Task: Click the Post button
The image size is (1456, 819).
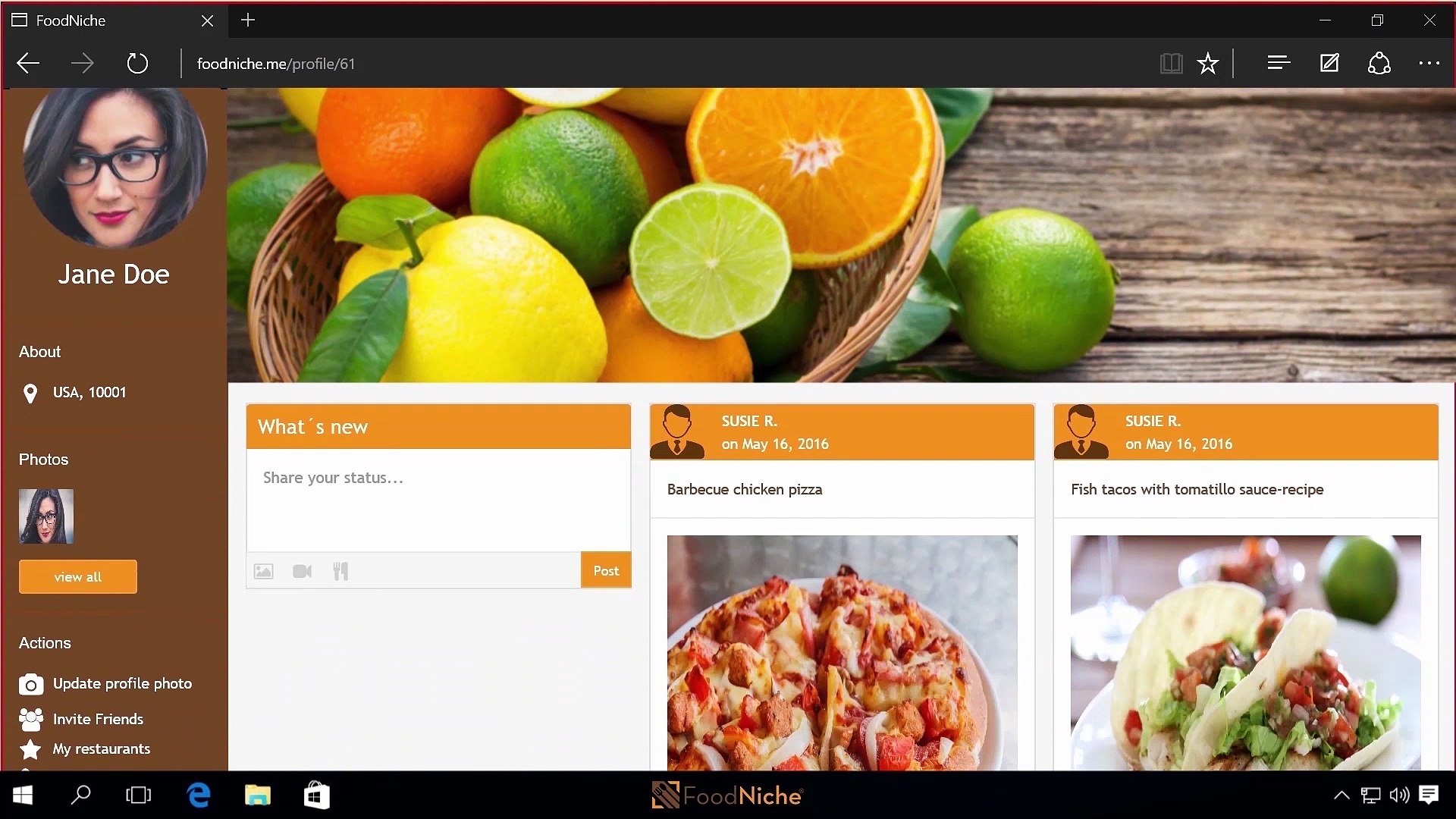Action: [x=605, y=570]
